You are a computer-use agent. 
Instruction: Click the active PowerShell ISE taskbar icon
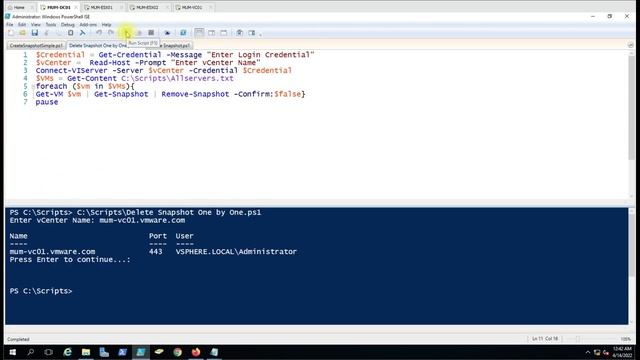pyautogui.click(x=141, y=352)
